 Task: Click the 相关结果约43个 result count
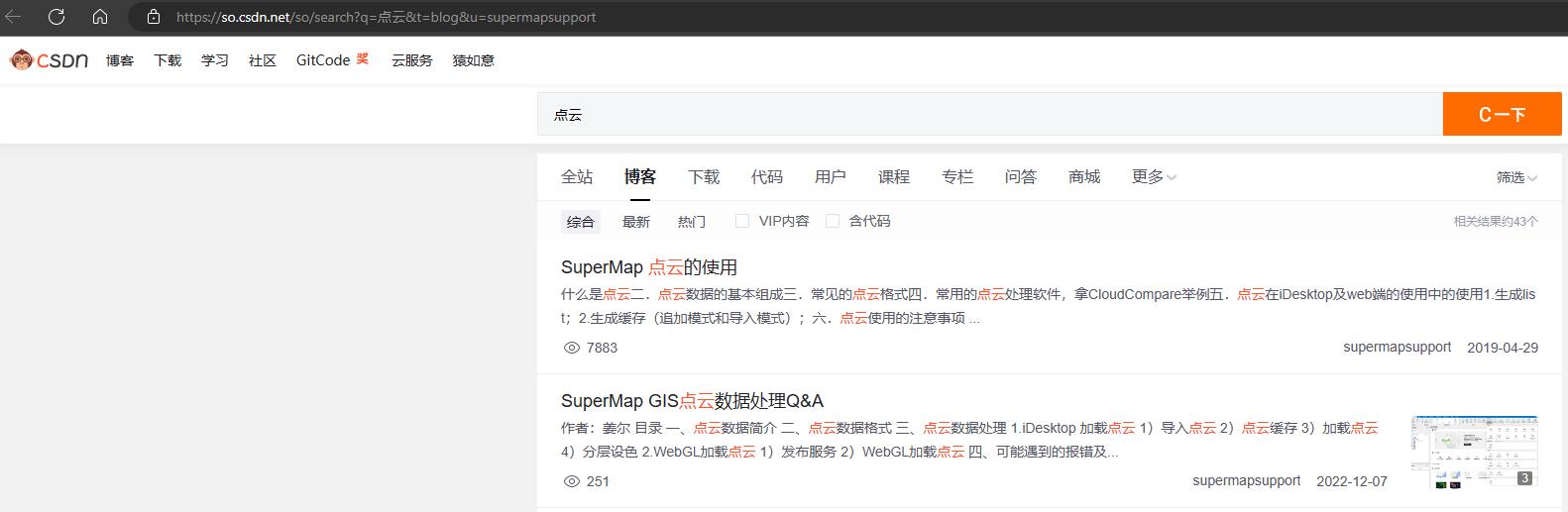1496,222
